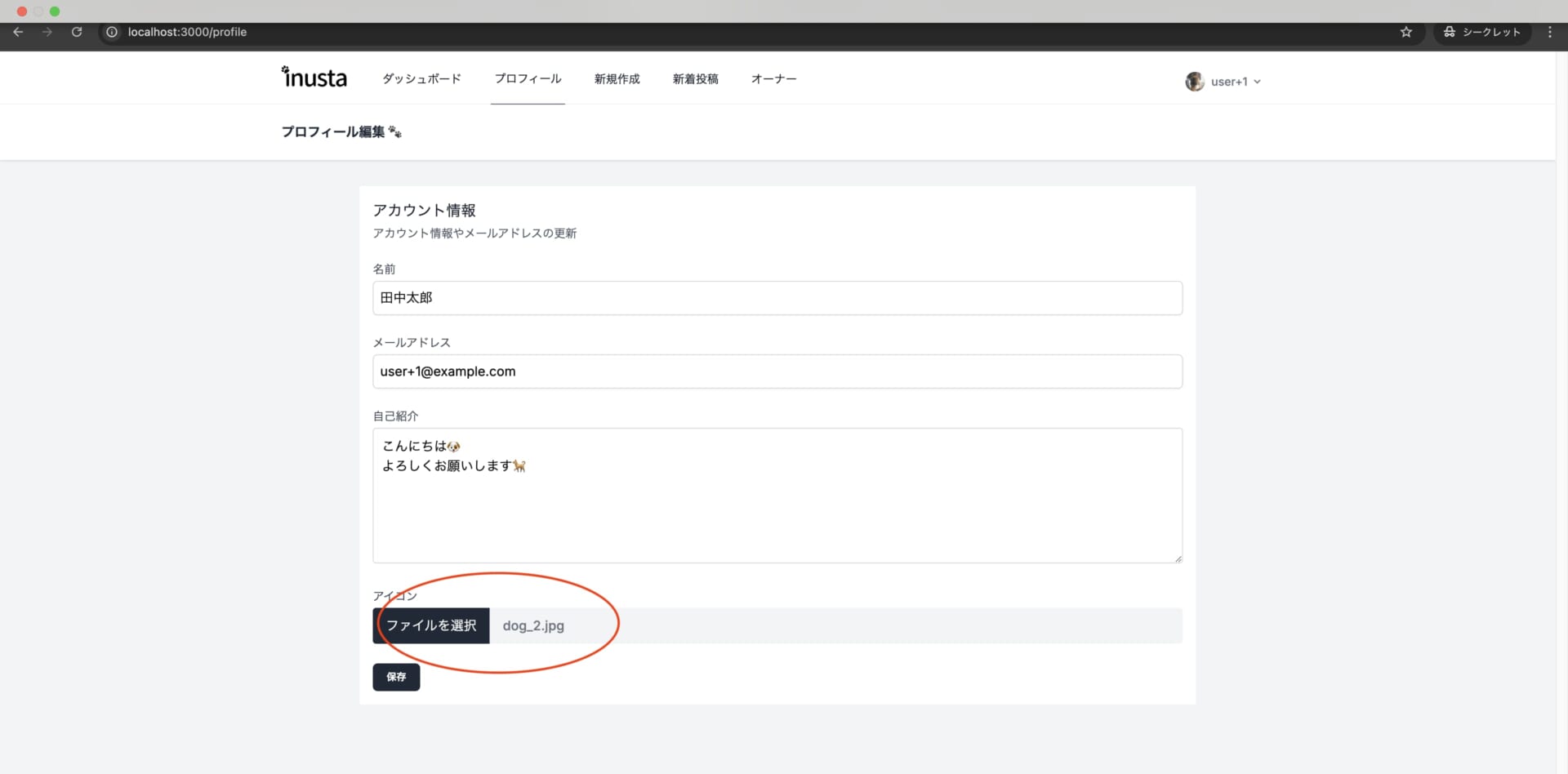Open the browser three-dot menu

(1550, 32)
